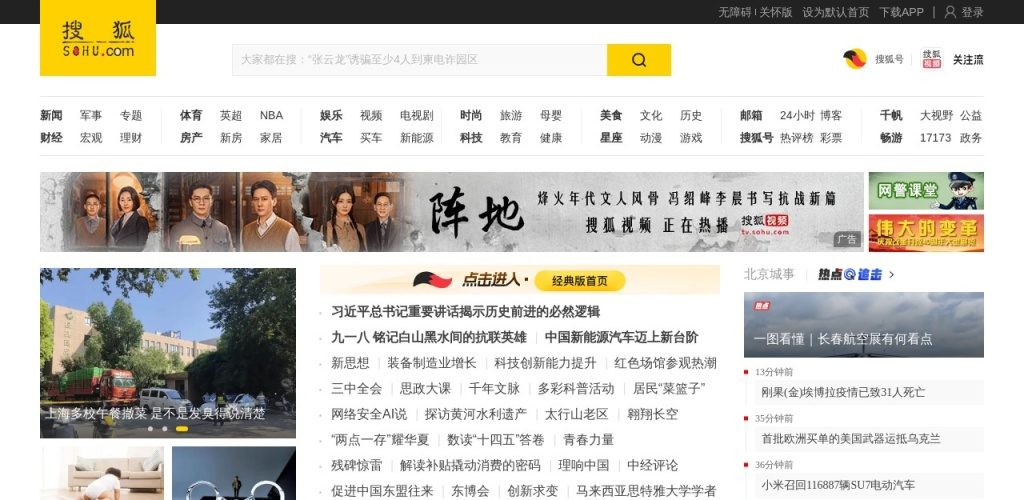The image size is (1024, 500).
Task: Open news 刚果(金)埃博拉疫情已致31人死亡
Action: pos(843,392)
